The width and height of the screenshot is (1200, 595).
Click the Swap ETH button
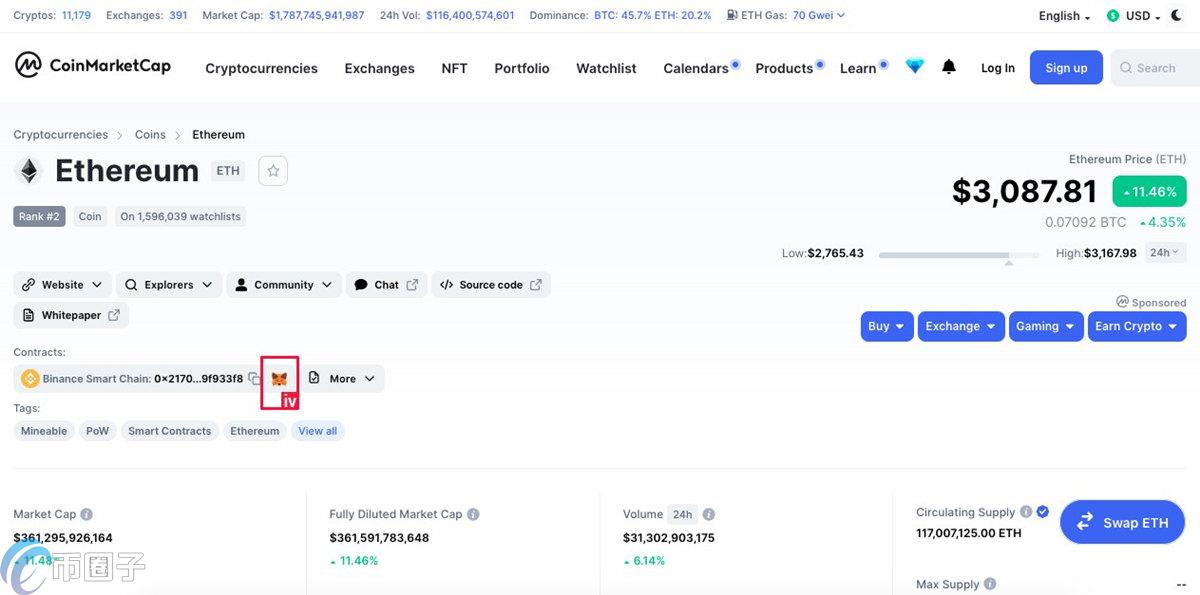coord(1122,522)
